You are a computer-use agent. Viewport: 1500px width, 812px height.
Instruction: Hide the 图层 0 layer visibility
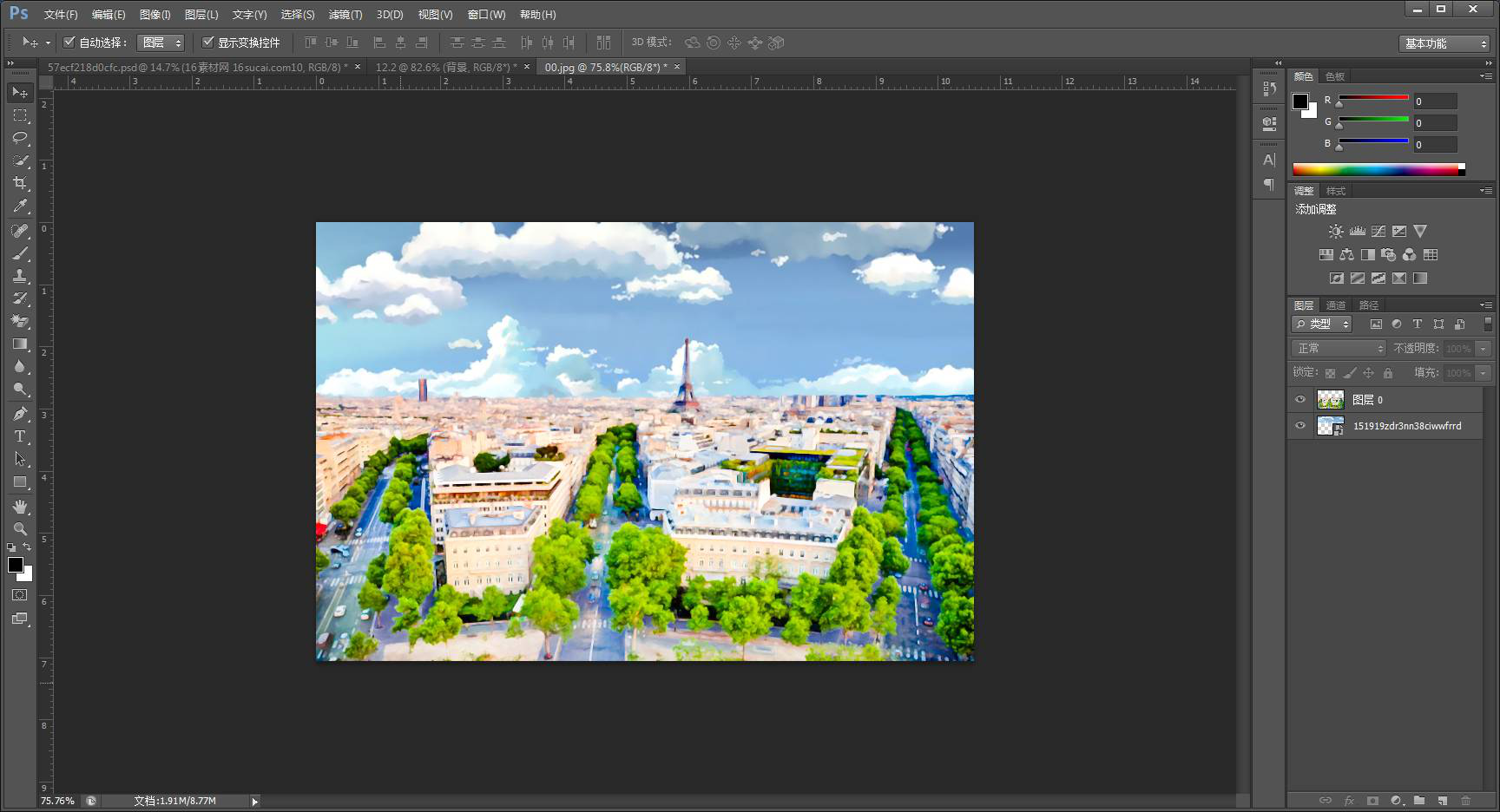(x=1300, y=400)
